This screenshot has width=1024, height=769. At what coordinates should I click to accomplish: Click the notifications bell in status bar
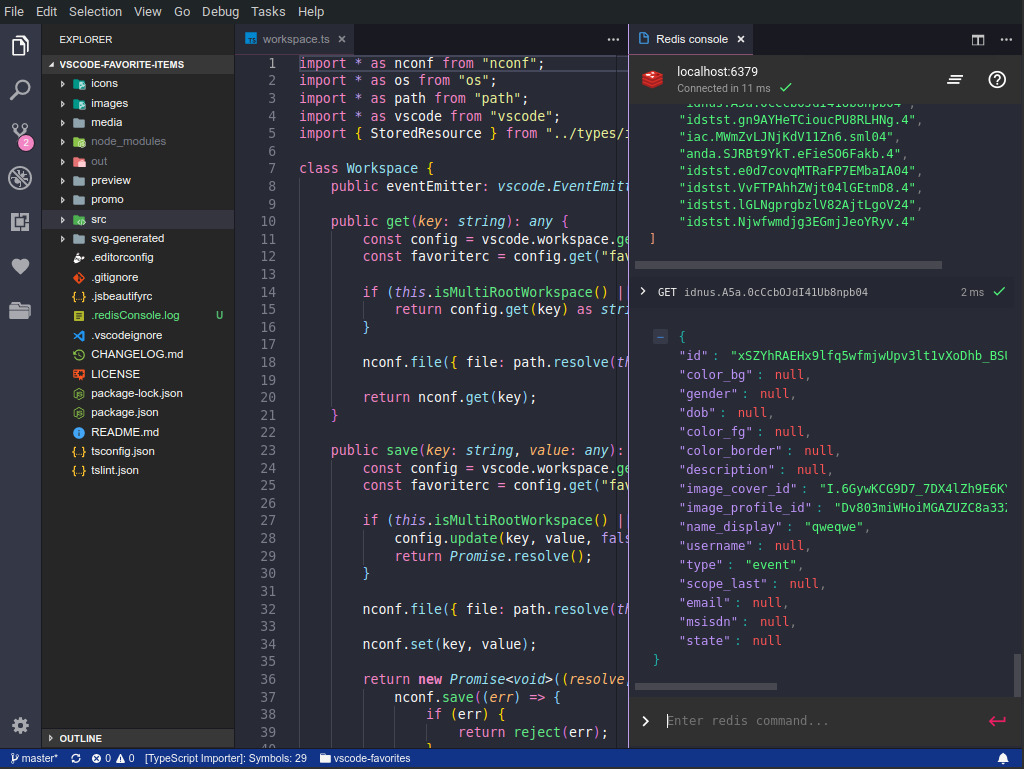[1002, 758]
